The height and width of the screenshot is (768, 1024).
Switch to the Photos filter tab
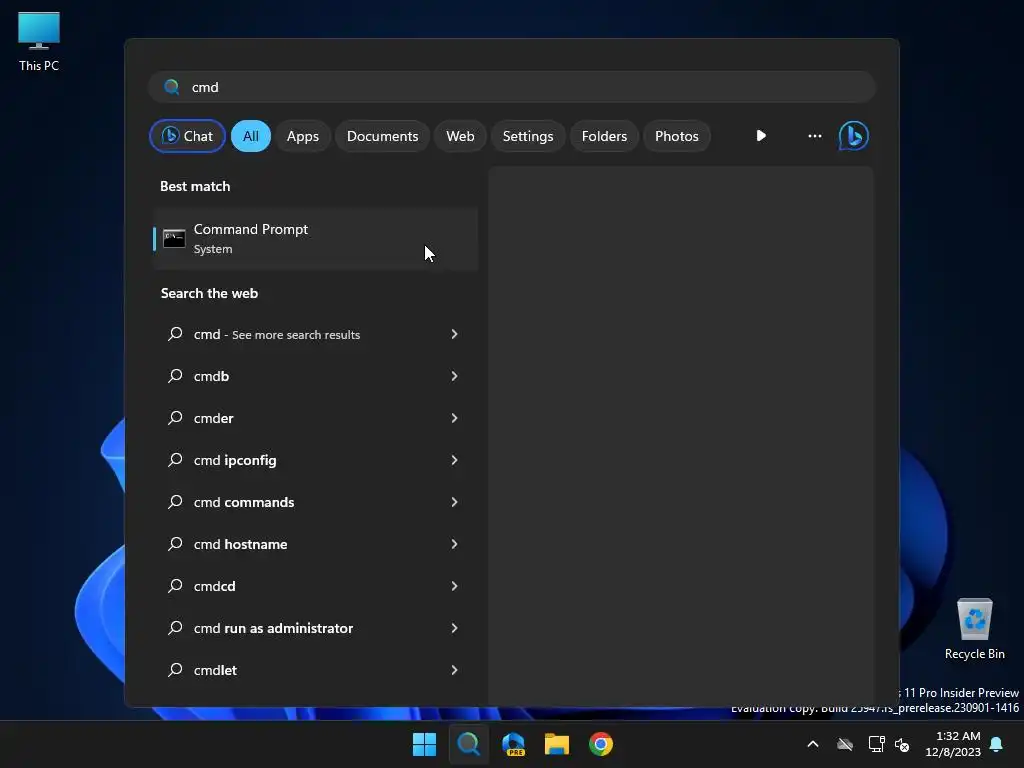pyautogui.click(x=677, y=136)
